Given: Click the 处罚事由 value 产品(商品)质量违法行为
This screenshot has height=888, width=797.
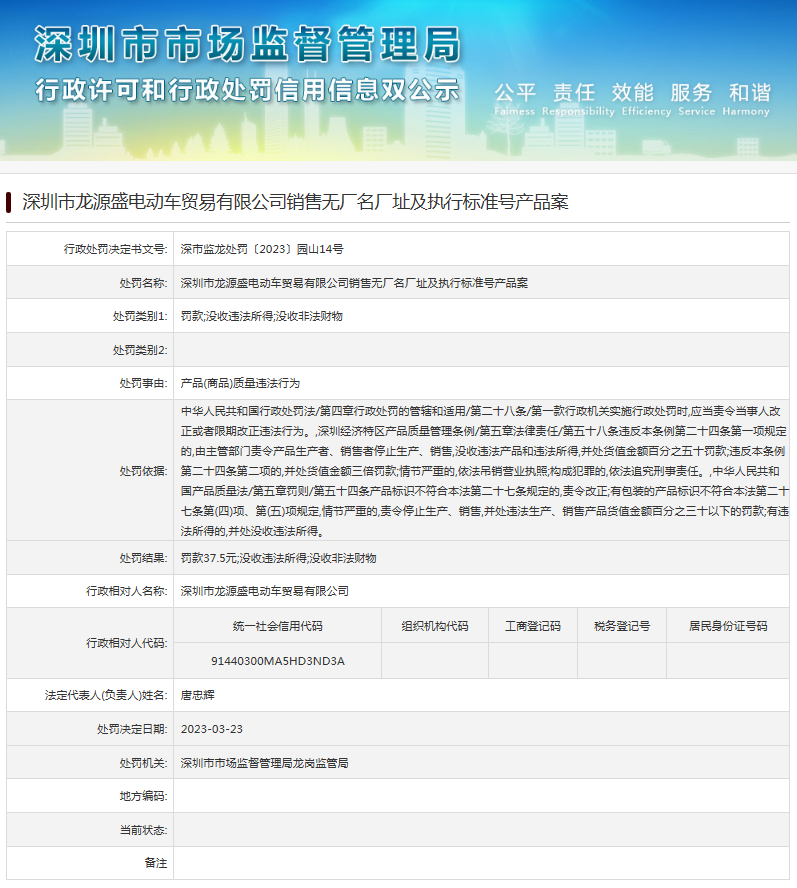Looking at the screenshot, I should tap(240, 383).
